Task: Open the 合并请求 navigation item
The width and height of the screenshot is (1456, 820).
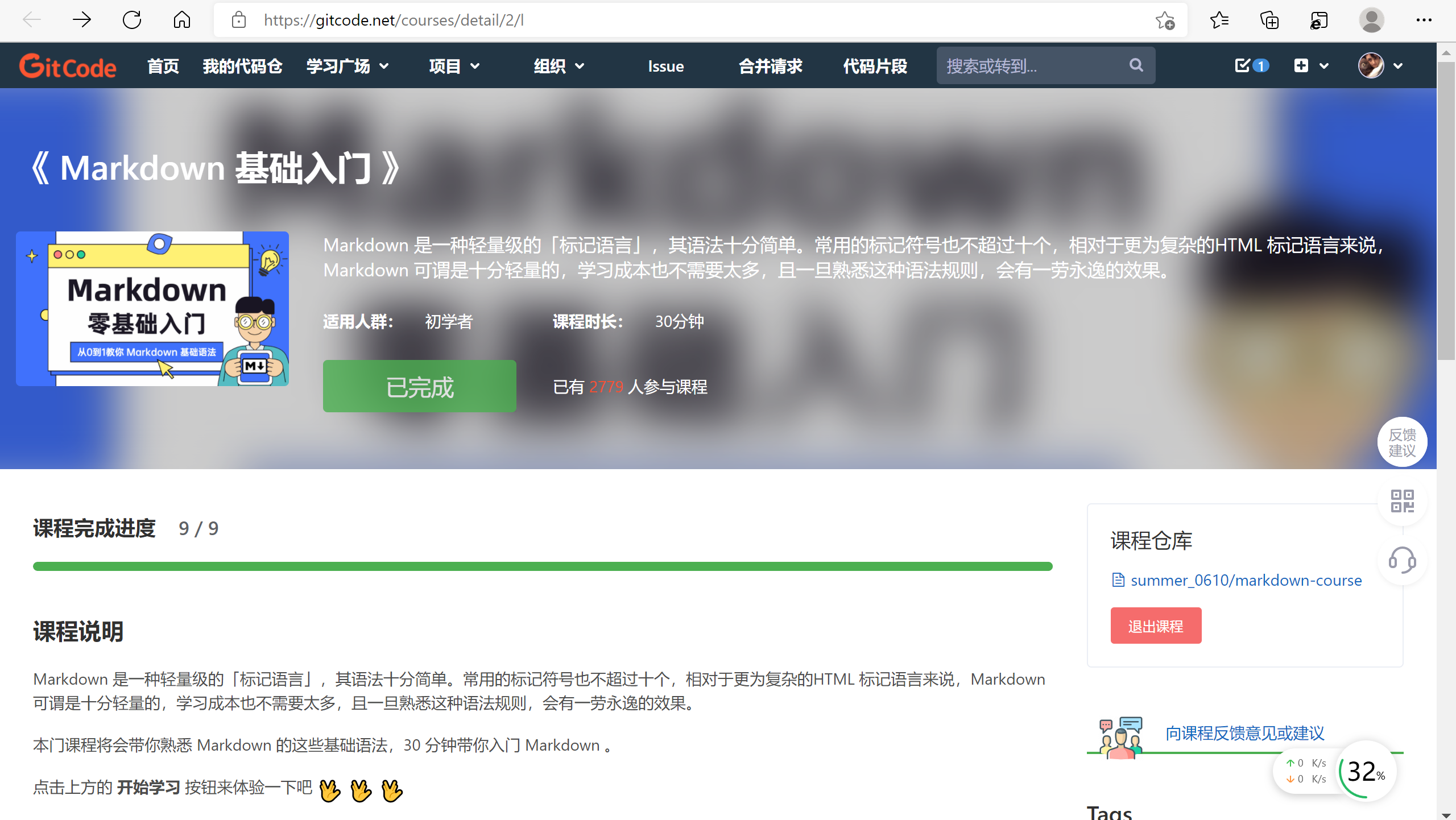Action: [770, 66]
